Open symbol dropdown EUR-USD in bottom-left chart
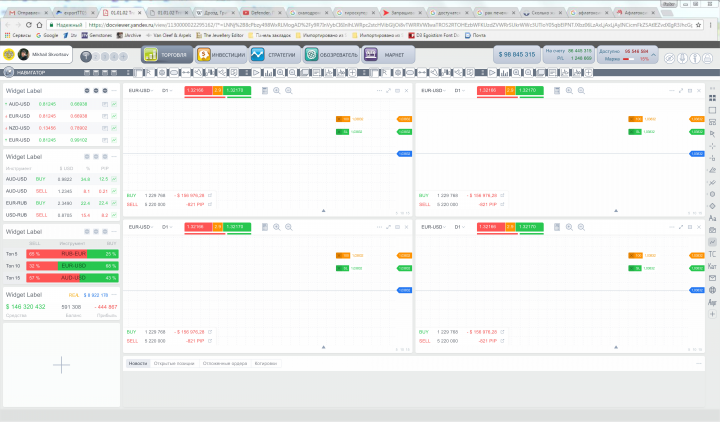 pos(141,227)
